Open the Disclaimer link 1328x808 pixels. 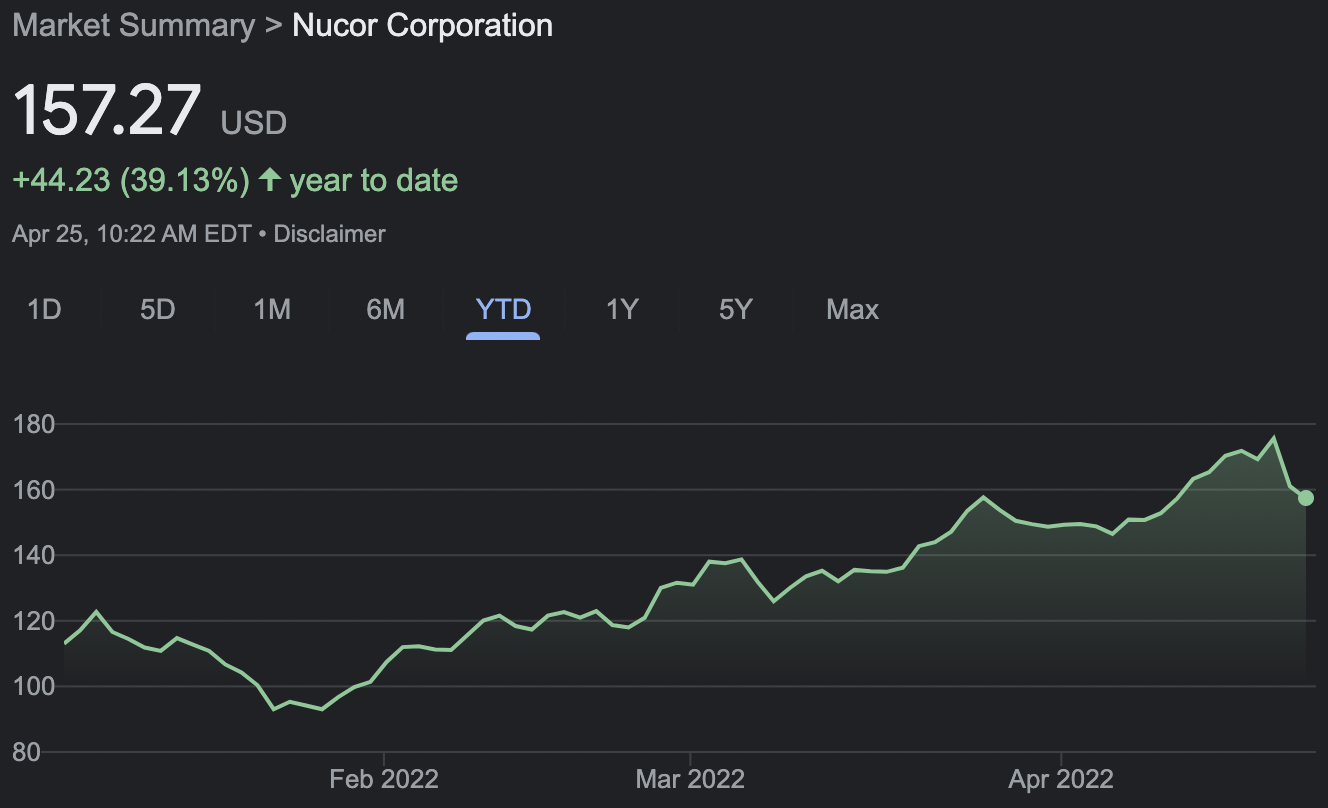point(329,234)
